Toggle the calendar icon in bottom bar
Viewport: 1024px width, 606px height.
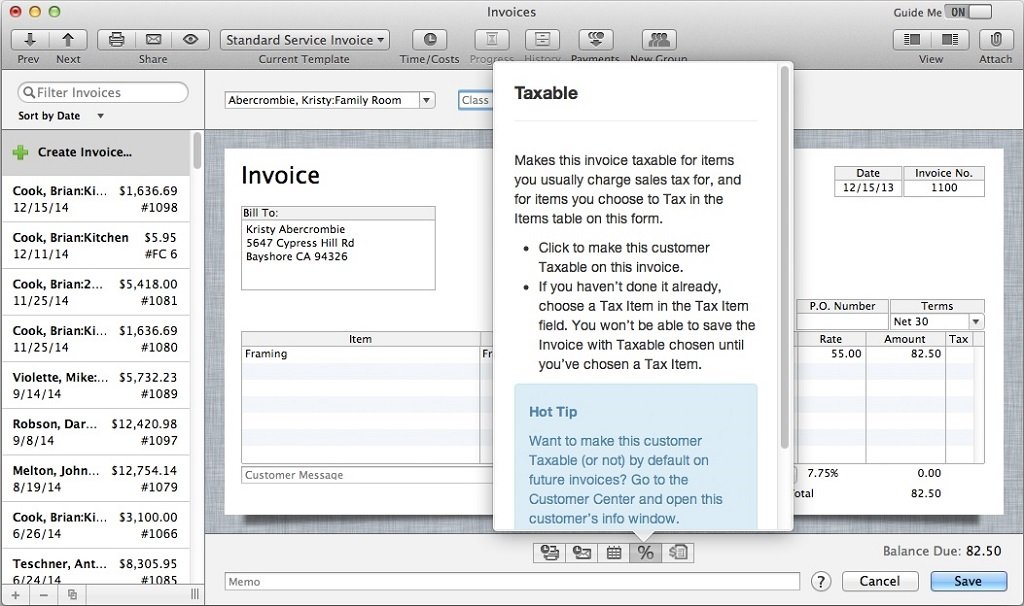[613, 552]
